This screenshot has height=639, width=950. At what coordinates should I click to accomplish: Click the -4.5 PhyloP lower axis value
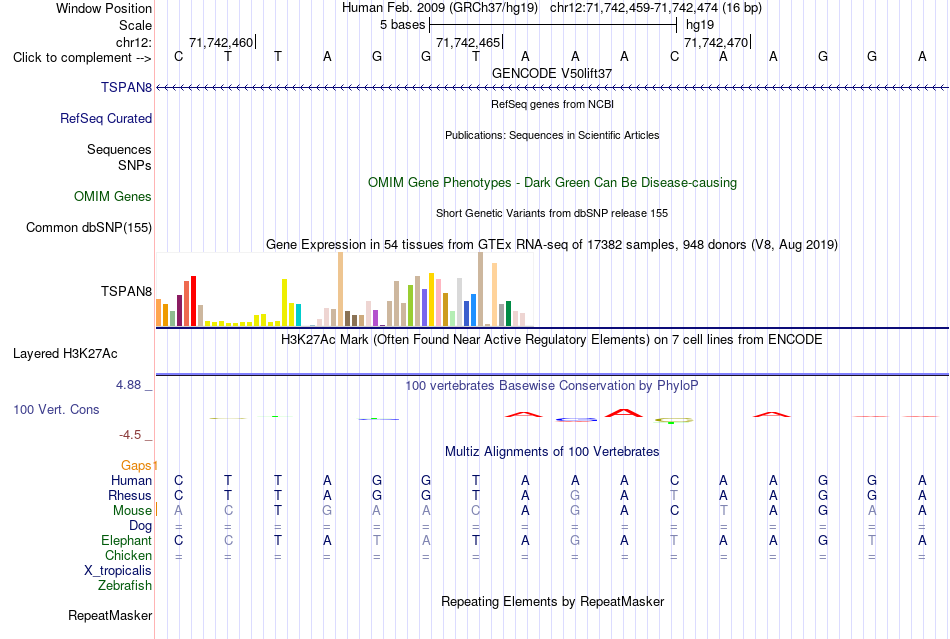pos(130,434)
